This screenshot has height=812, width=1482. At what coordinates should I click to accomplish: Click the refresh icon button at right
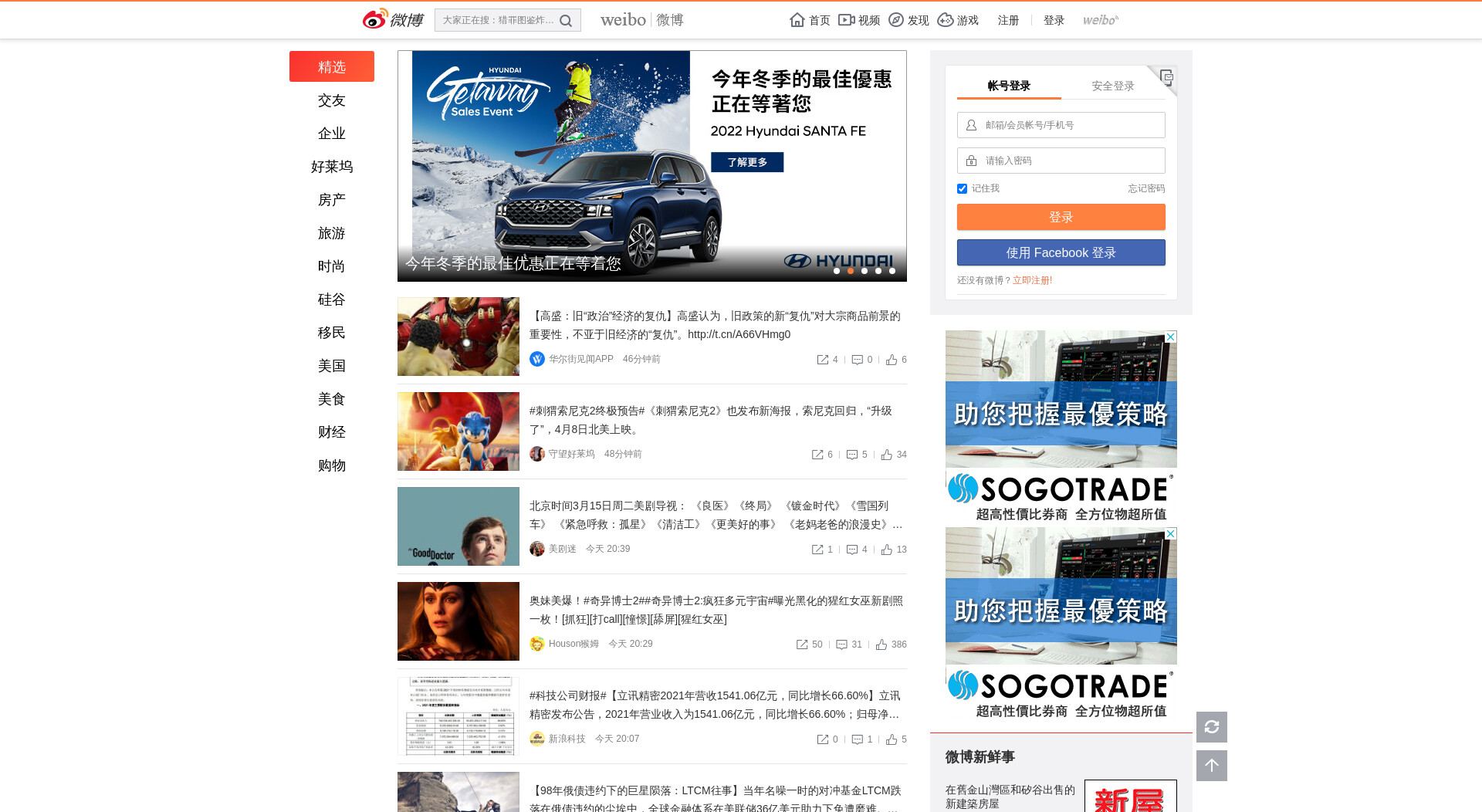point(1212,727)
